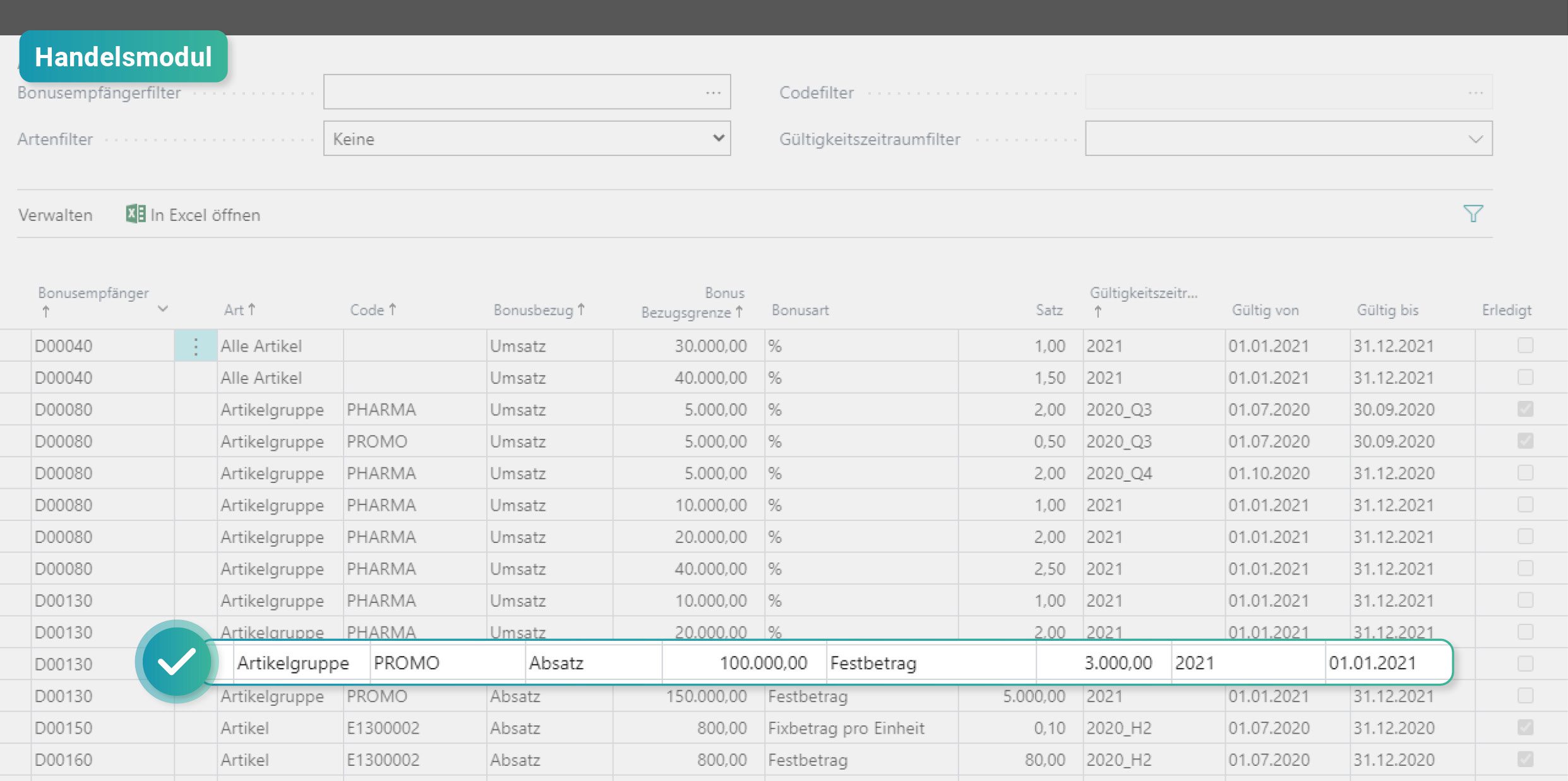The image size is (1568, 781).
Task: Focus the Codefilter input field
Action: click(1288, 92)
